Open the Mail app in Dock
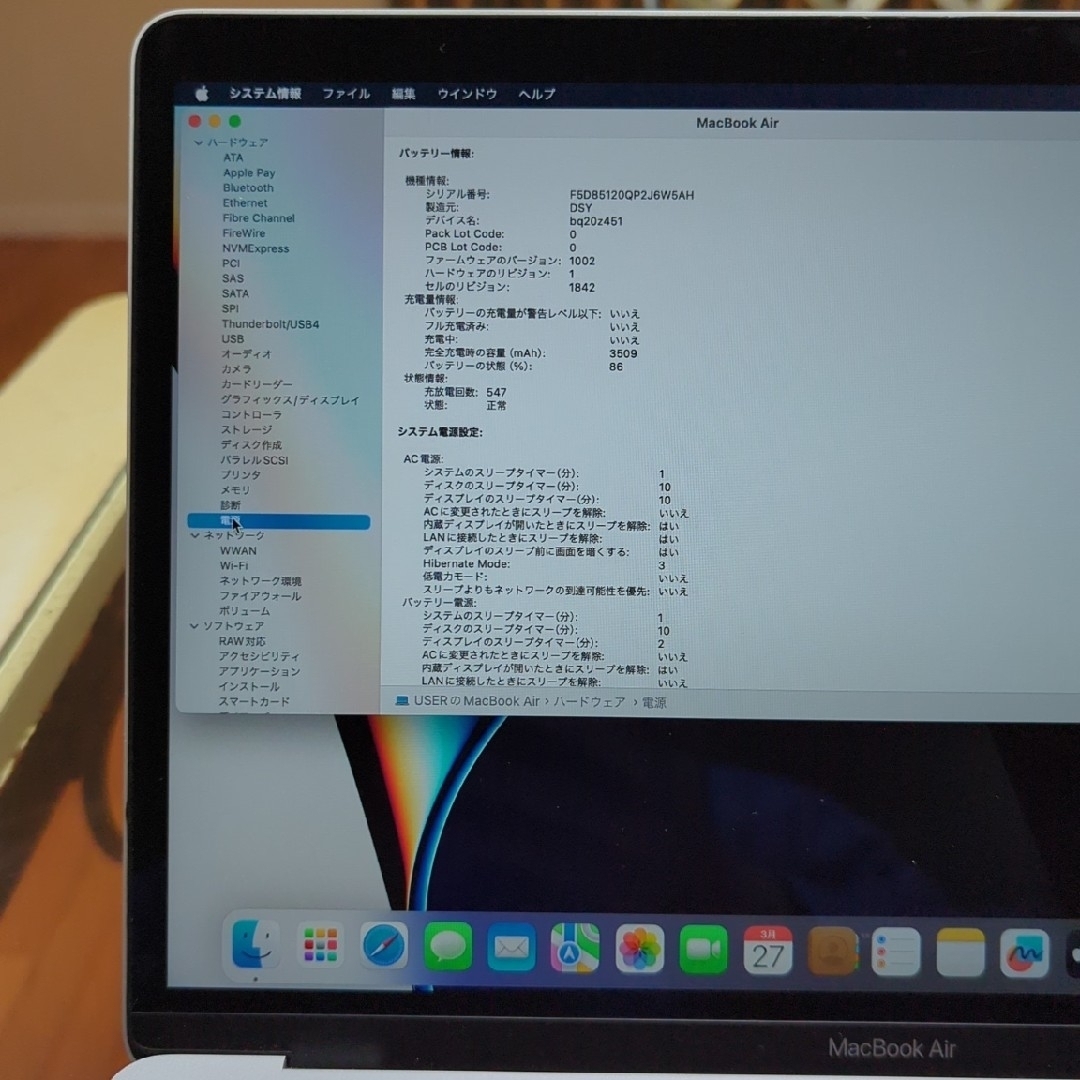 pos(512,947)
